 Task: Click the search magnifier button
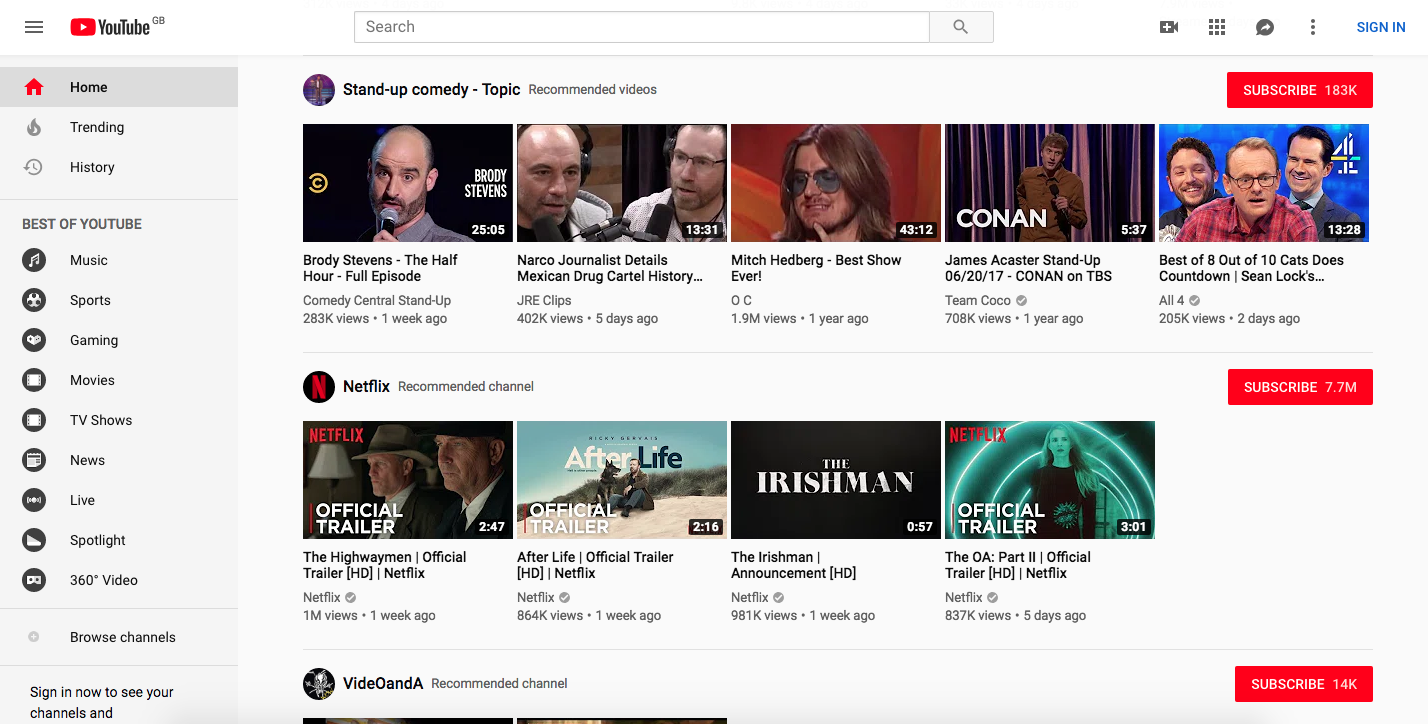961,27
